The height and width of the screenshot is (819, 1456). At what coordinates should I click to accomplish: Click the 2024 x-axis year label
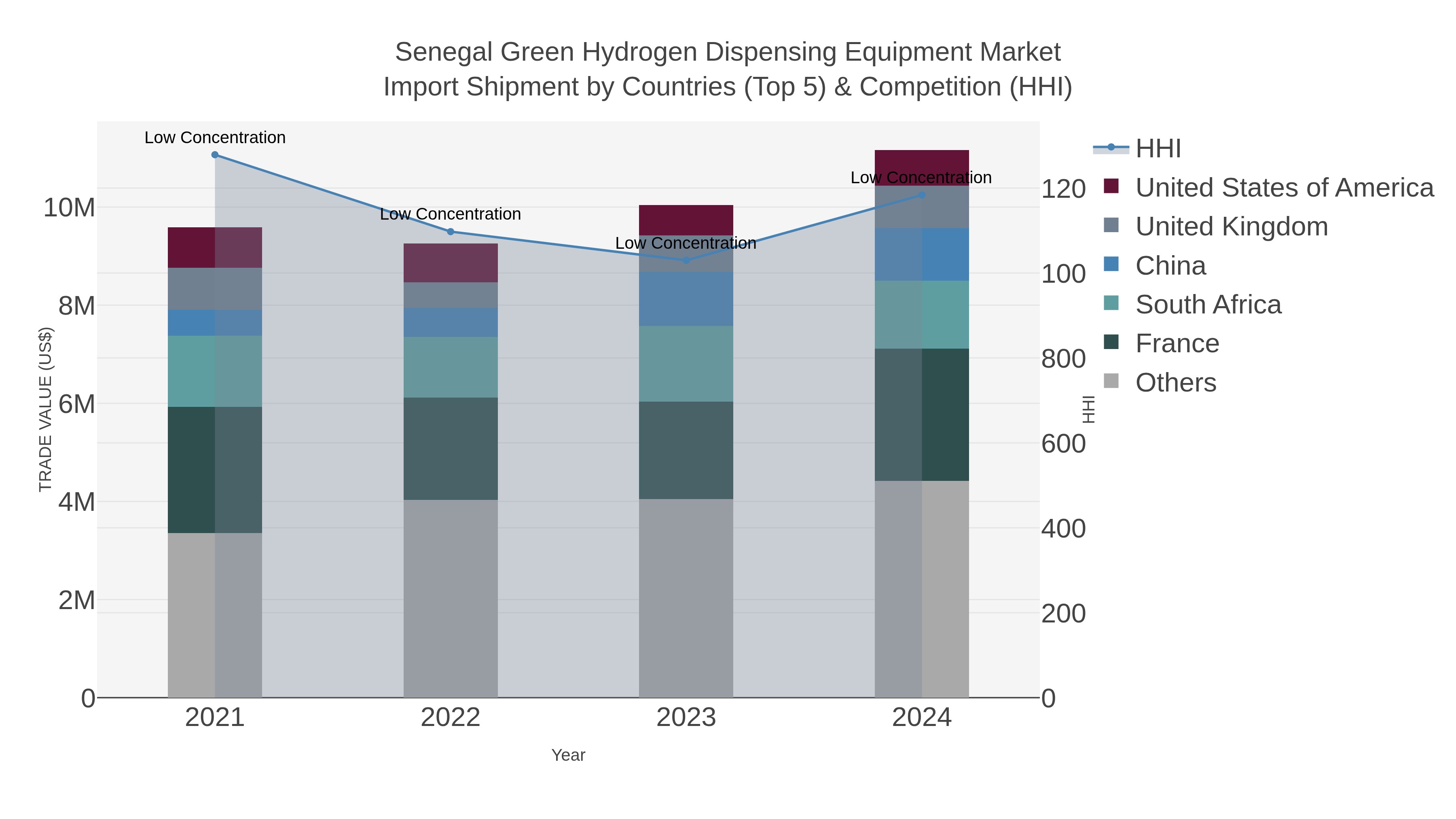[x=922, y=718]
